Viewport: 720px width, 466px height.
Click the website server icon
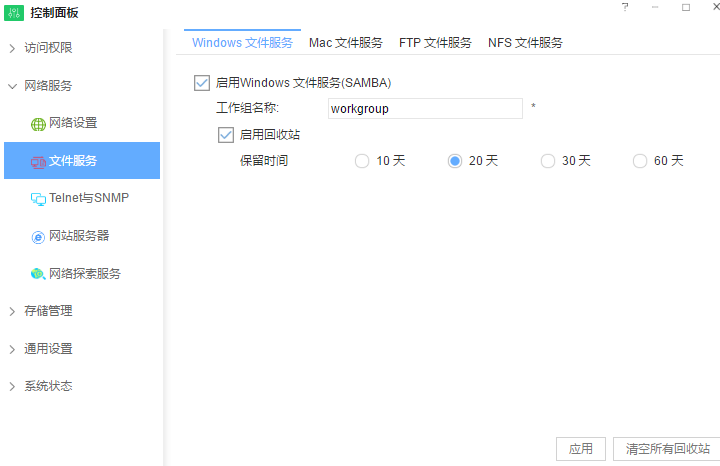point(38,237)
